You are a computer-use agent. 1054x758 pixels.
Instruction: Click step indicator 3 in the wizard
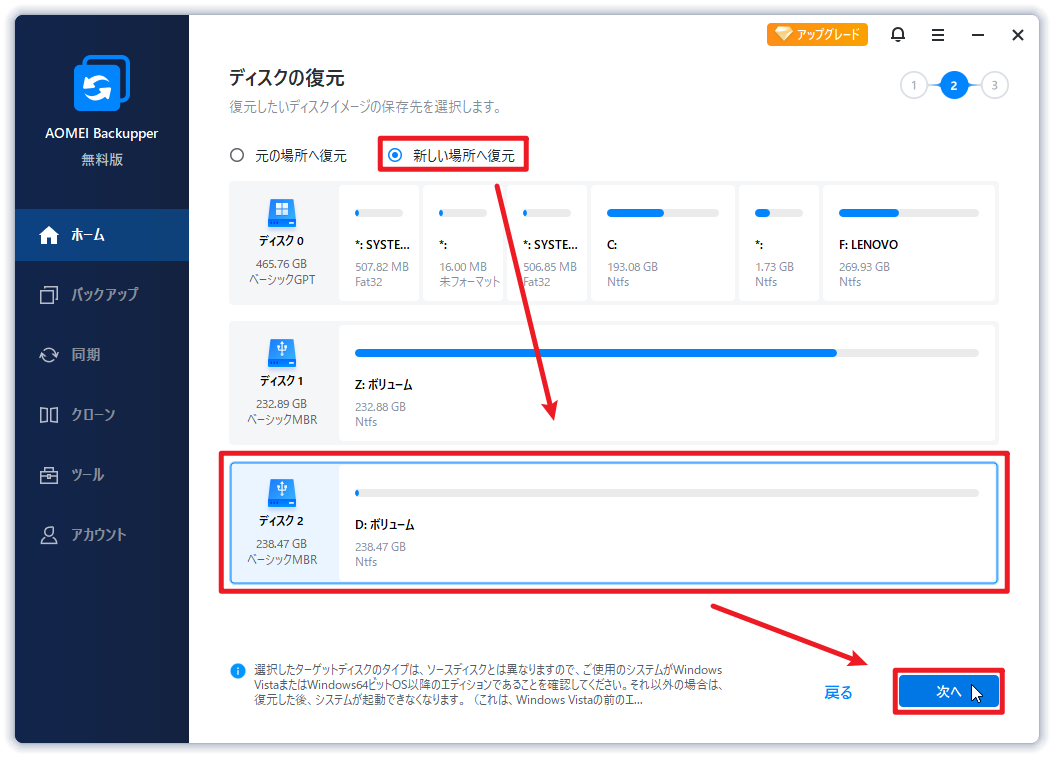click(x=994, y=86)
